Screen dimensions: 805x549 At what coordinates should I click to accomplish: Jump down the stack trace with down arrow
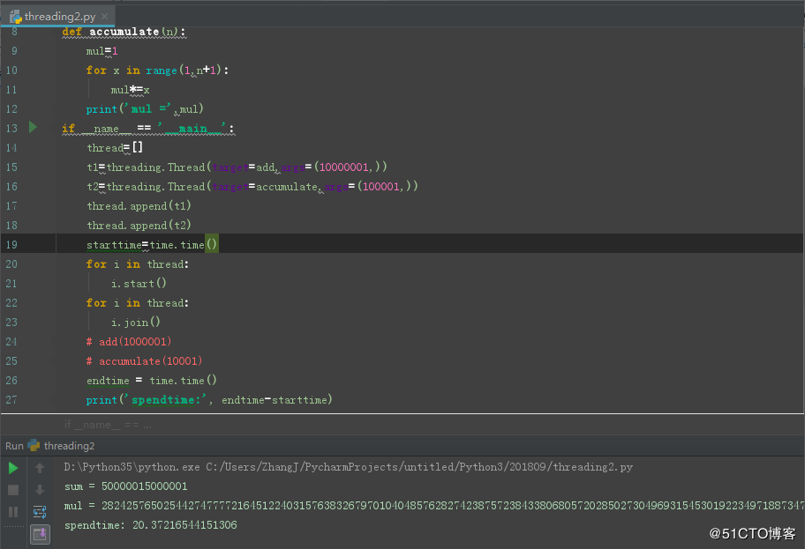click(x=40, y=490)
